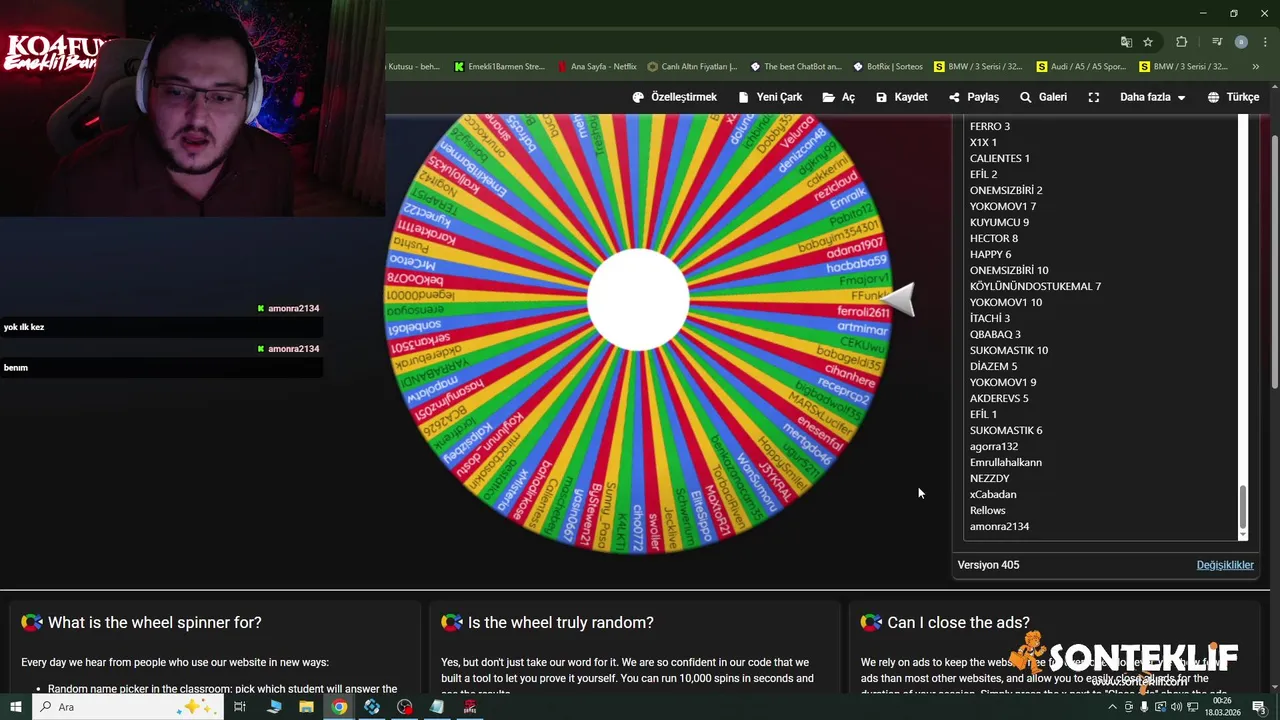This screenshot has width=1280, height=720.
Task: Switch to Chrome in the taskbar
Action: tap(340, 707)
